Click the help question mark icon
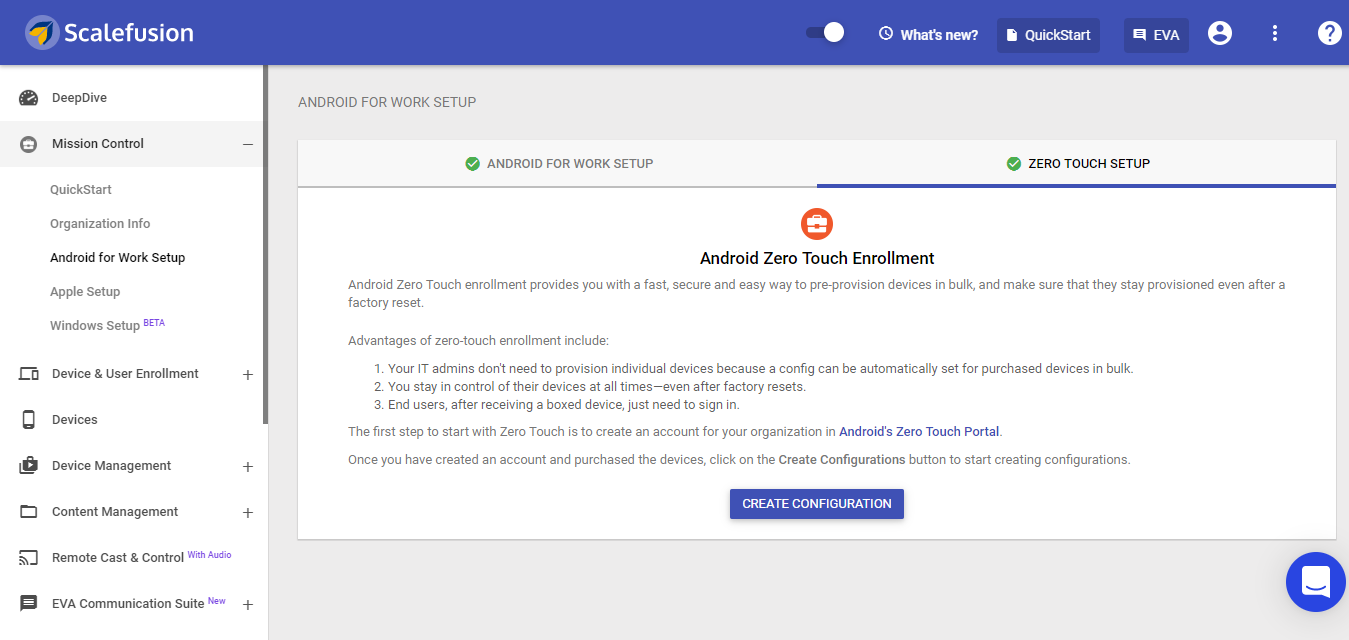Image resolution: width=1349 pixels, height=640 pixels. tap(1329, 33)
